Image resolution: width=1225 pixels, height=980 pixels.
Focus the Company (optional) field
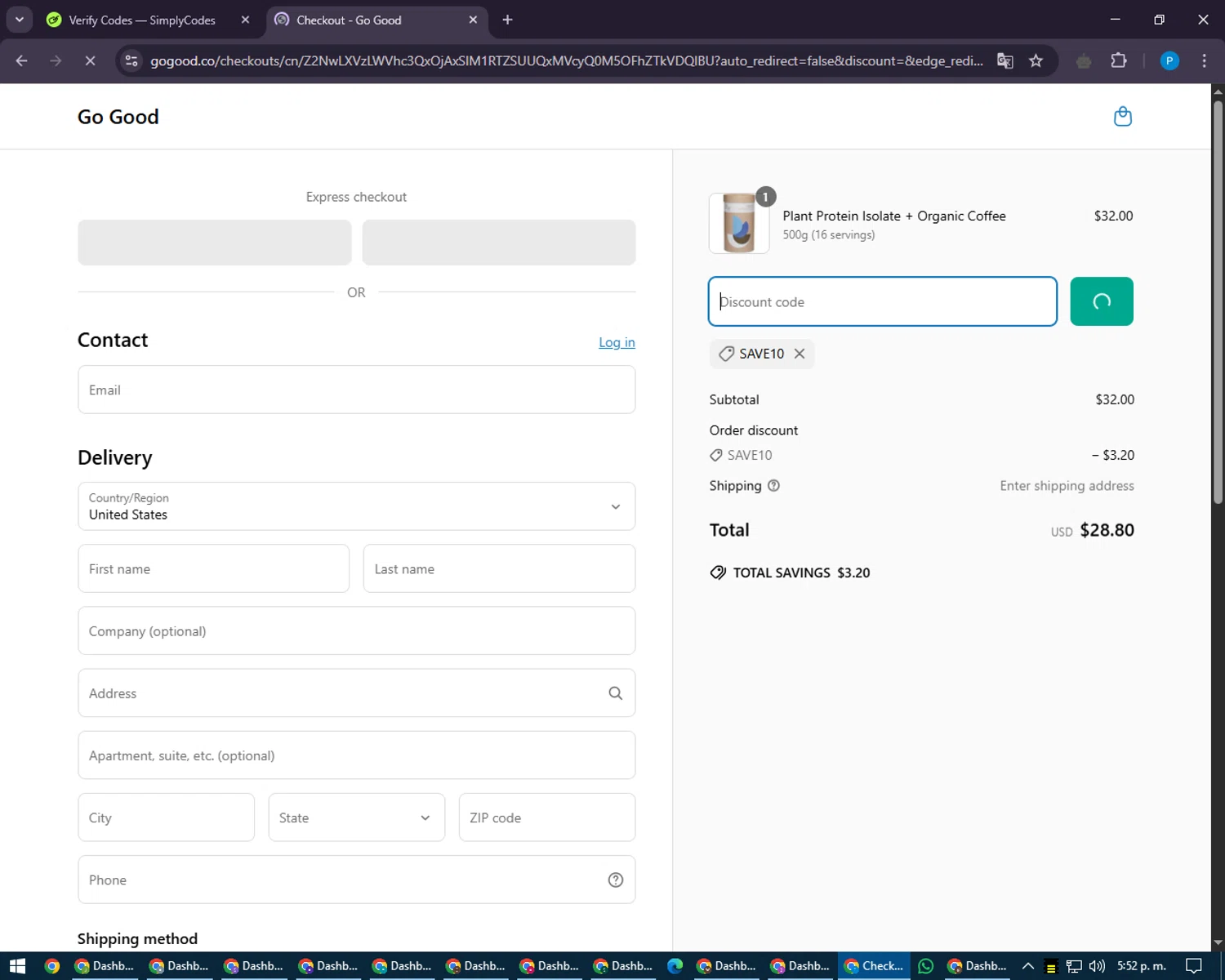357,630
